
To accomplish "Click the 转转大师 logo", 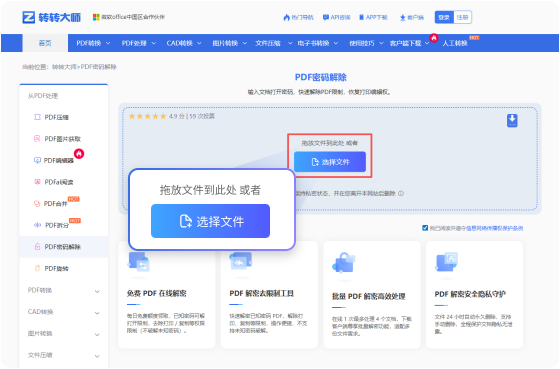I will [52, 17].
